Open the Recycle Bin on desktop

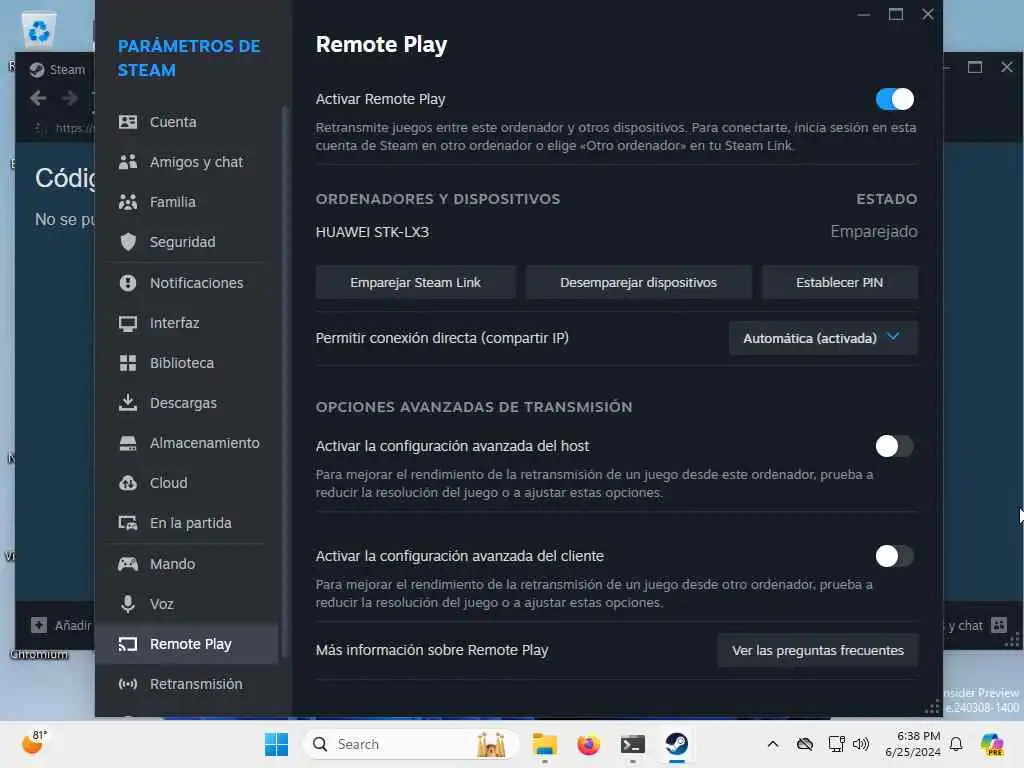39,31
